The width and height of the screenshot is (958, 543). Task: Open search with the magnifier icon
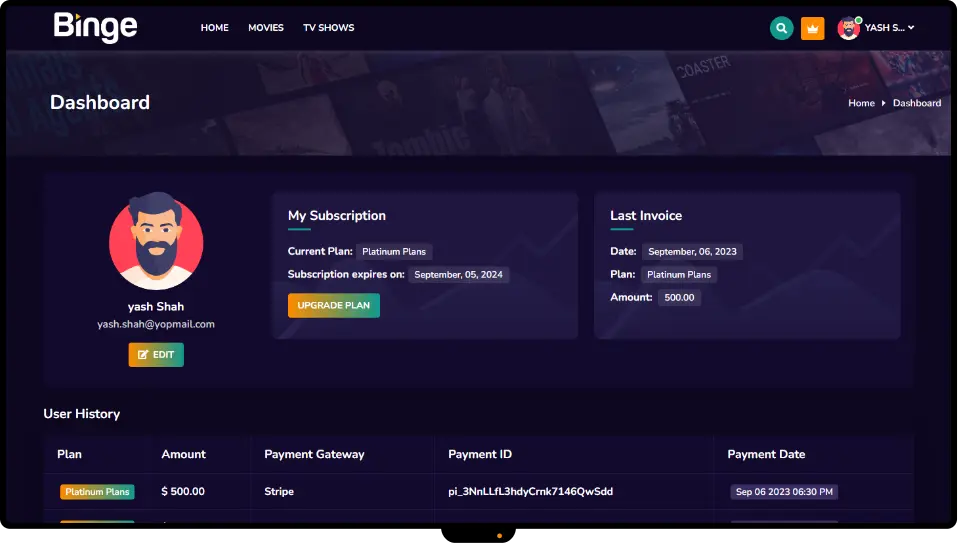781,28
